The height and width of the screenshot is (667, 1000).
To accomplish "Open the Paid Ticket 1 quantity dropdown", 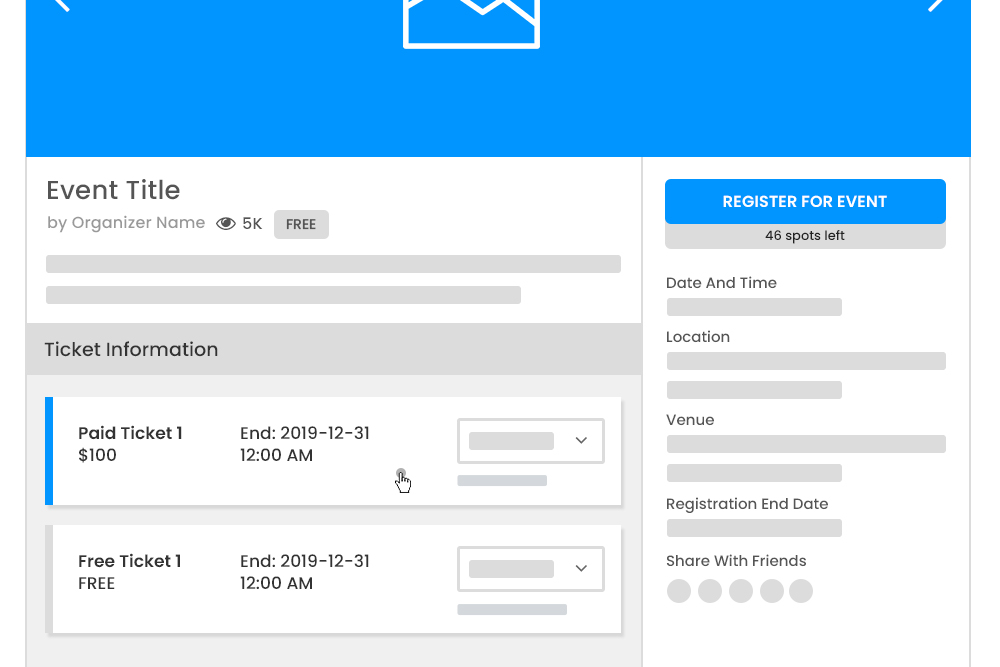I will point(530,440).
